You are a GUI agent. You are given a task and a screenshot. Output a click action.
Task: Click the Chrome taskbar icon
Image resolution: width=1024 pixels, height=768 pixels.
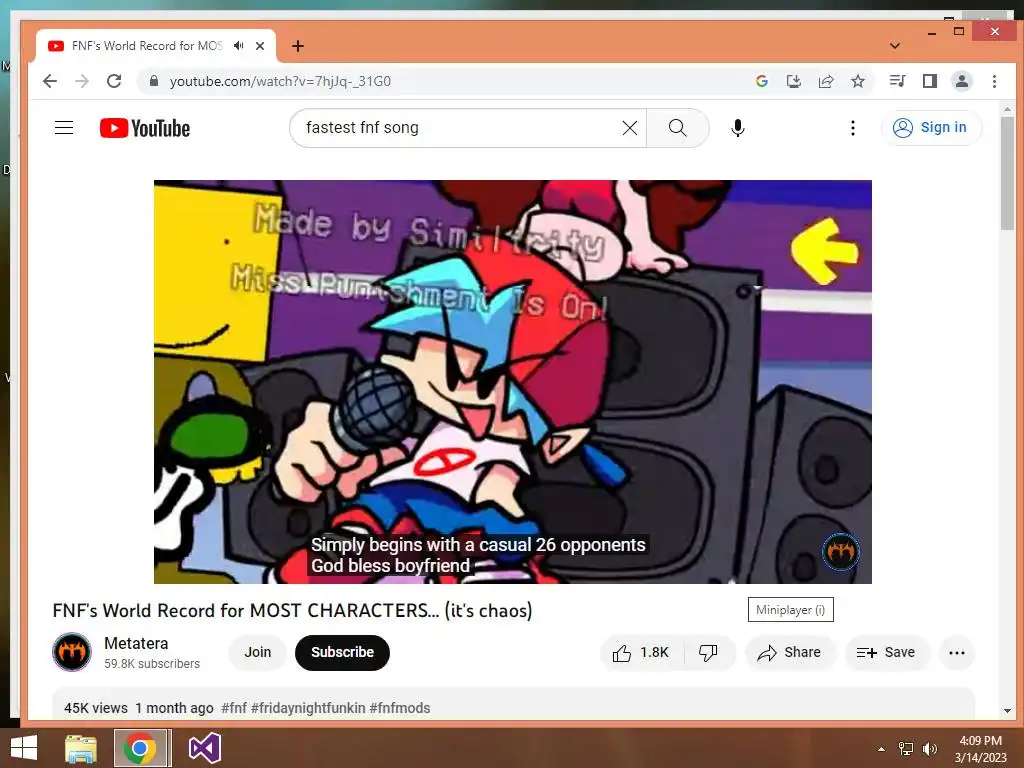click(139, 748)
